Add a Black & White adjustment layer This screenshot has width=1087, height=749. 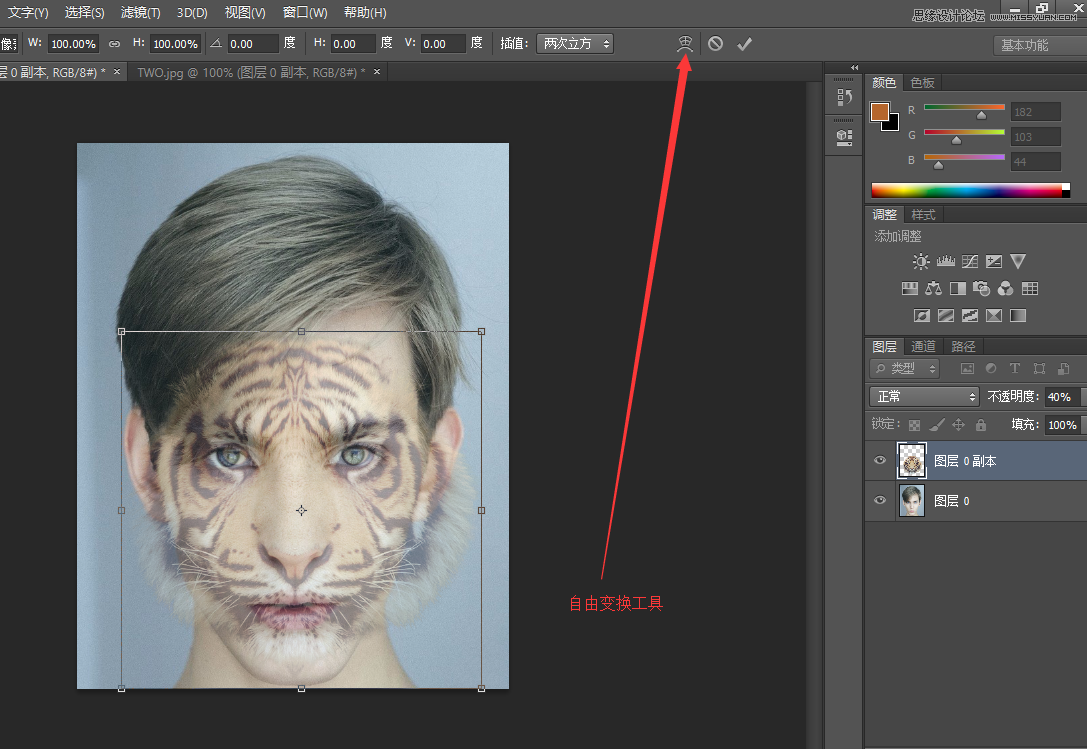coord(957,289)
